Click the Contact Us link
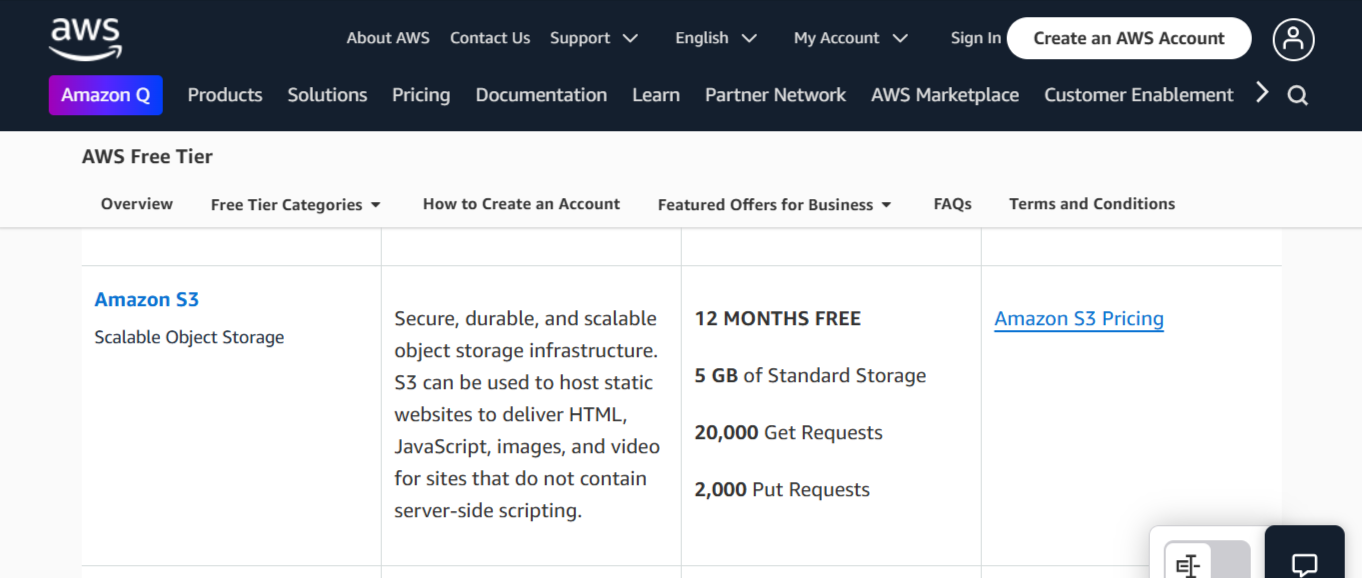 point(490,38)
